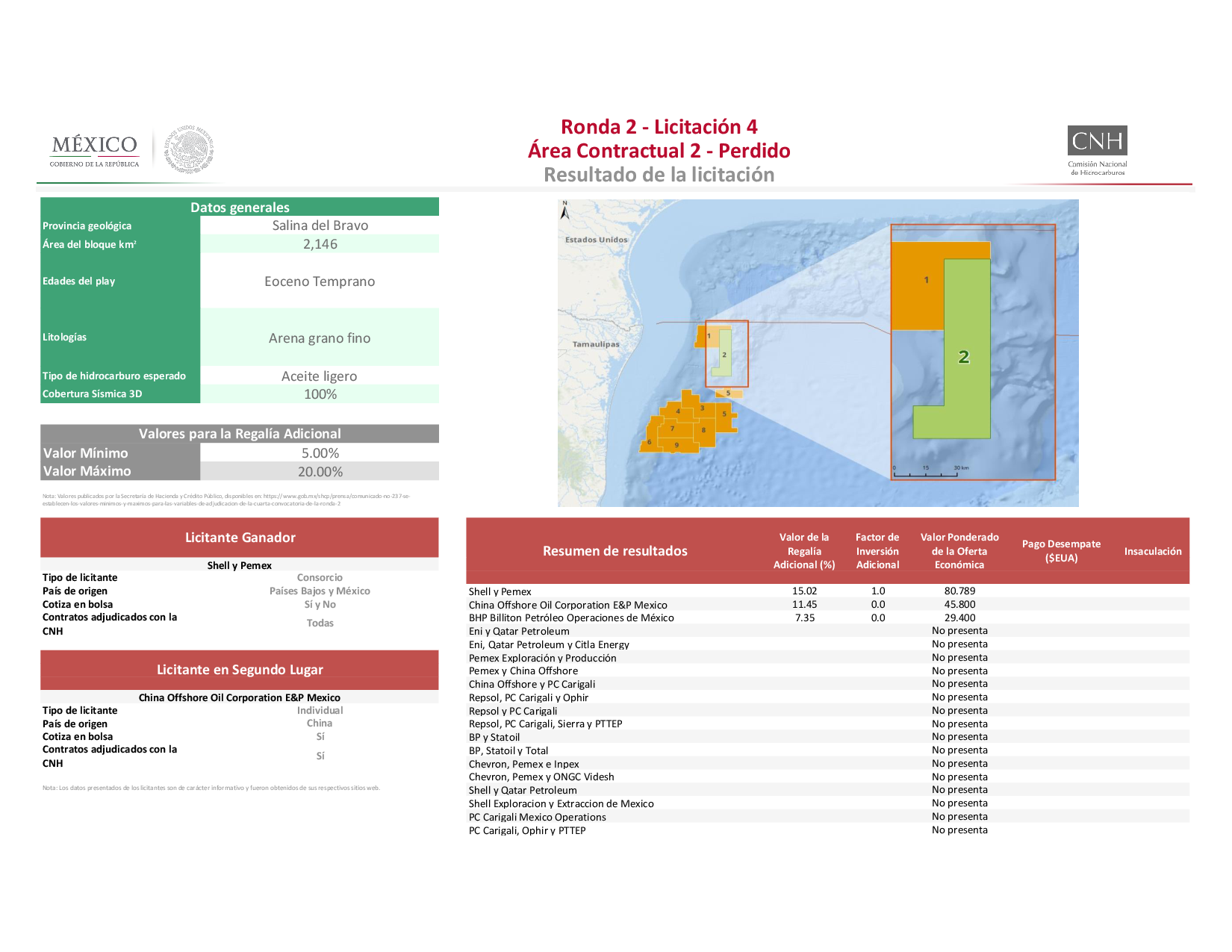1232x952 pixels.
Task: Click the 'Licitante Ganador' header
Action: [240, 538]
